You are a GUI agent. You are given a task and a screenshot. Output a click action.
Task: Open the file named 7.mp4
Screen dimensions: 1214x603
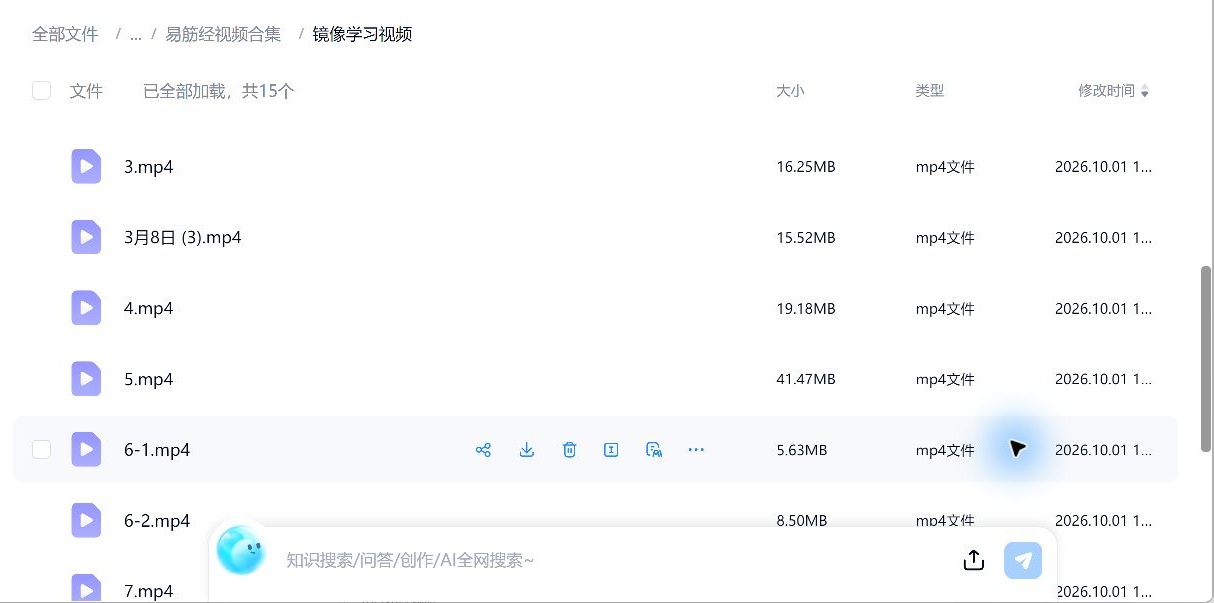[x=148, y=591]
